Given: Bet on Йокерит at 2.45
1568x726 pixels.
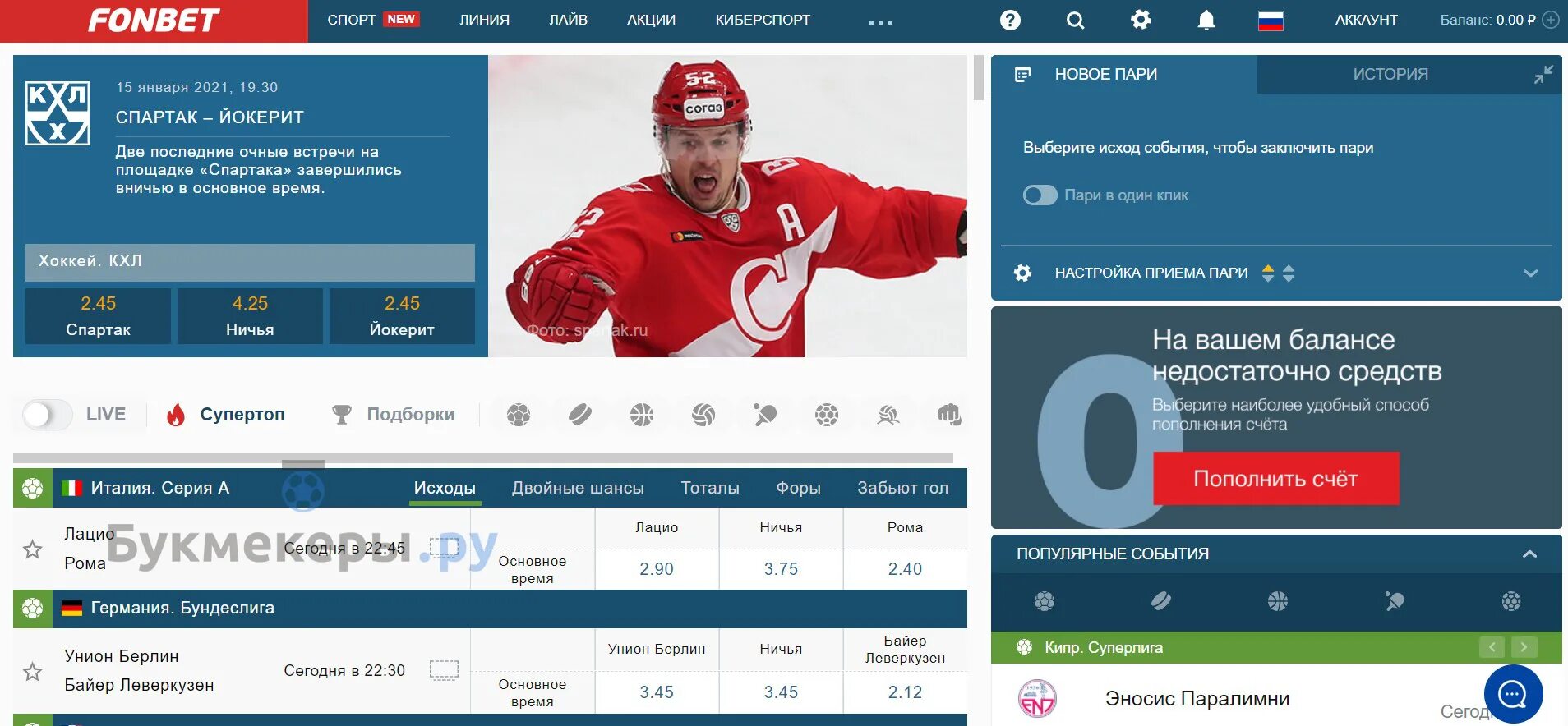Looking at the screenshot, I should (402, 315).
